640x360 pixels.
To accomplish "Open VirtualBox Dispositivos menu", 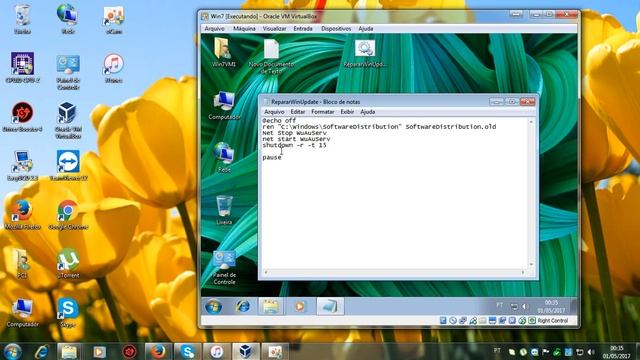I will click(336, 29).
